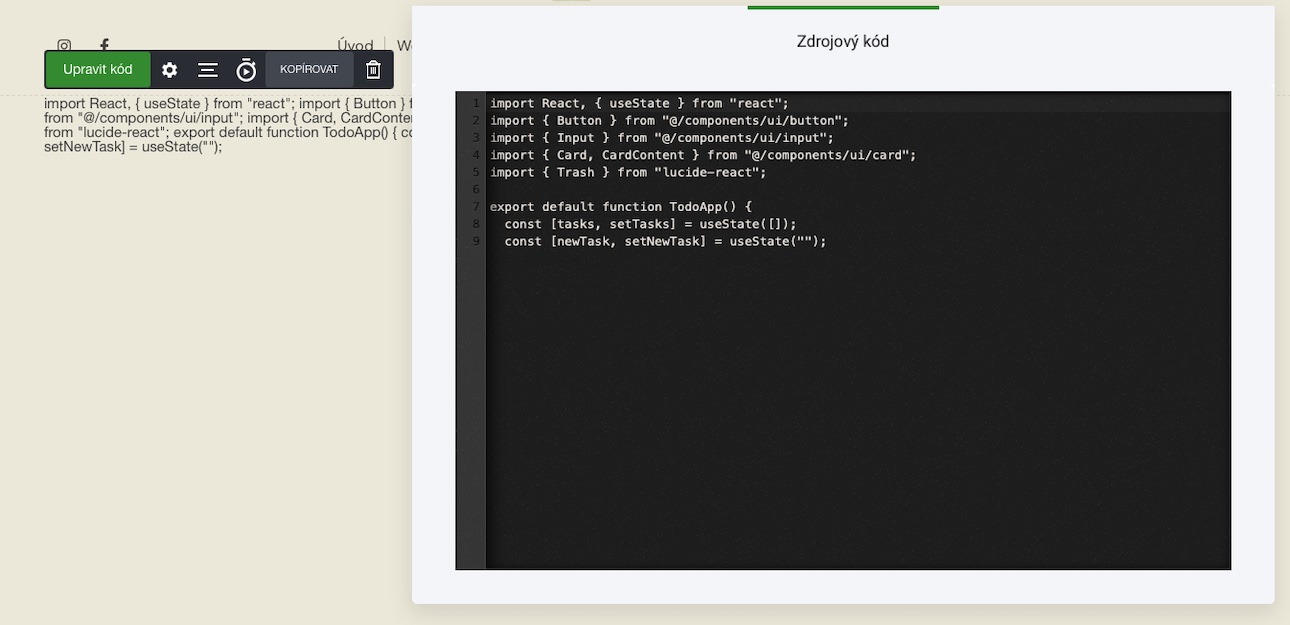Select const tasks useState line

coord(651,224)
